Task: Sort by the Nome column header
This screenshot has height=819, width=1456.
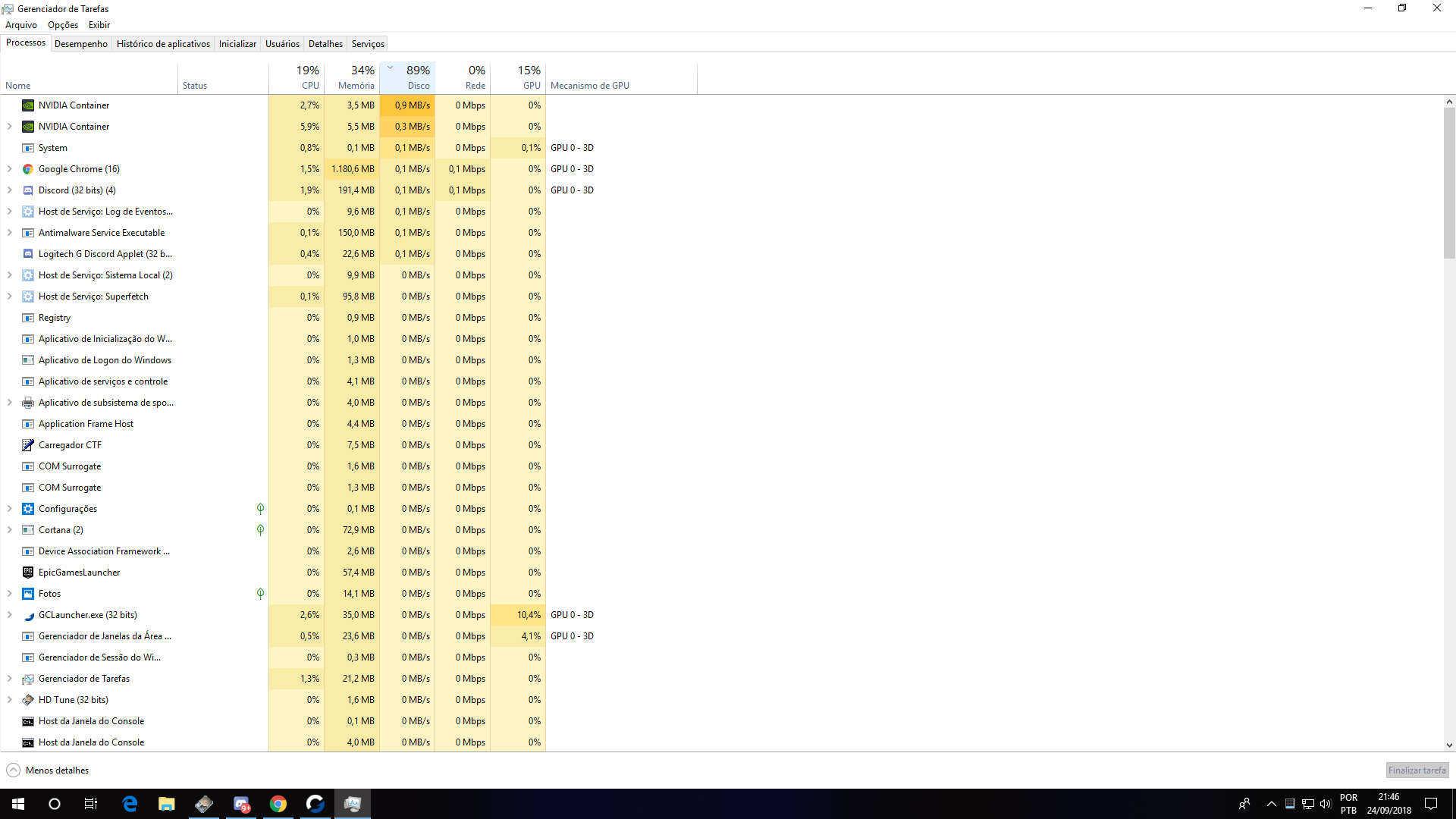Action: (x=89, y=77)
